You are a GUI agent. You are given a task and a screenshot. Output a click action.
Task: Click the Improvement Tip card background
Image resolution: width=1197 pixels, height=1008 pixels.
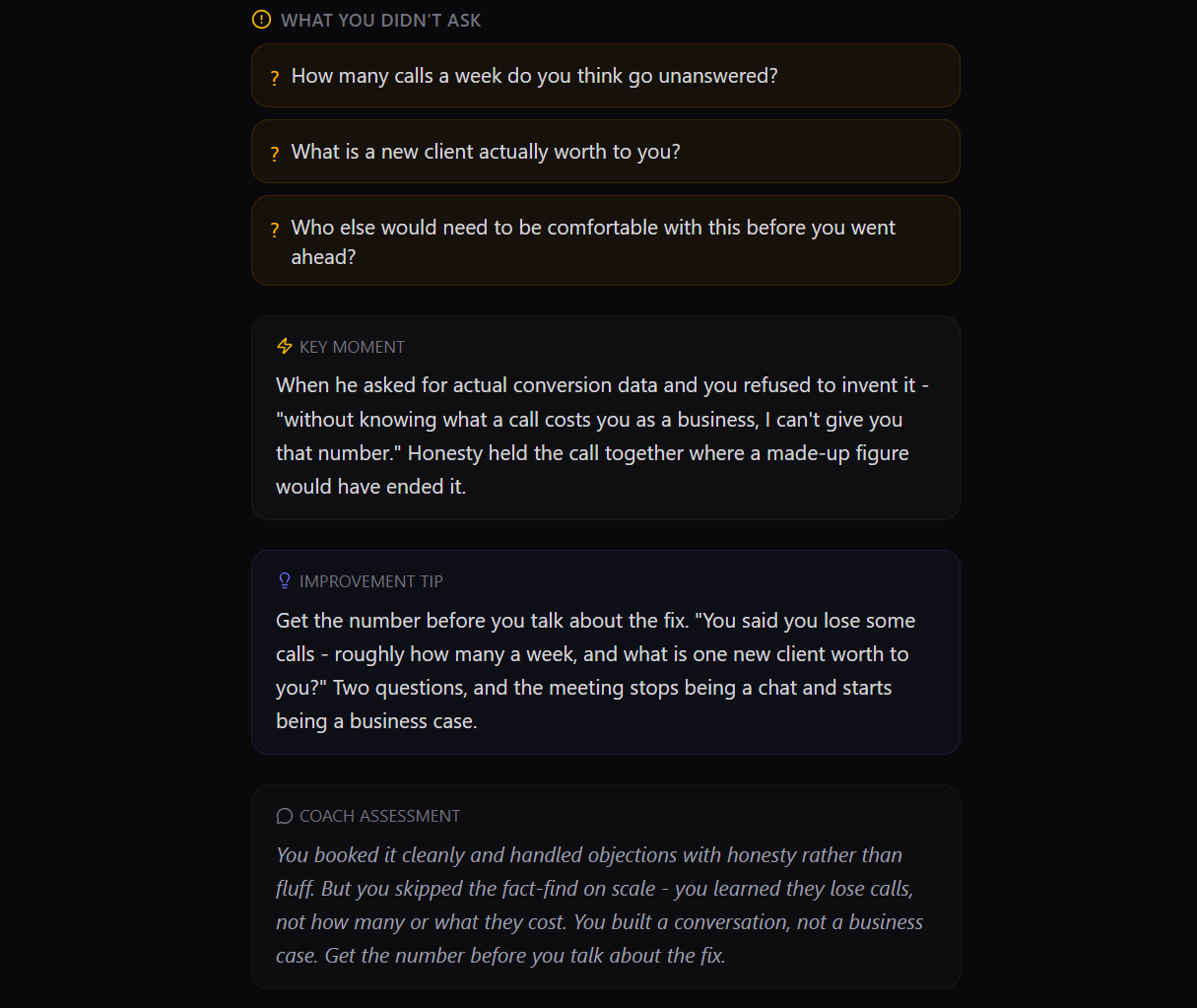[x=606, y=652]
